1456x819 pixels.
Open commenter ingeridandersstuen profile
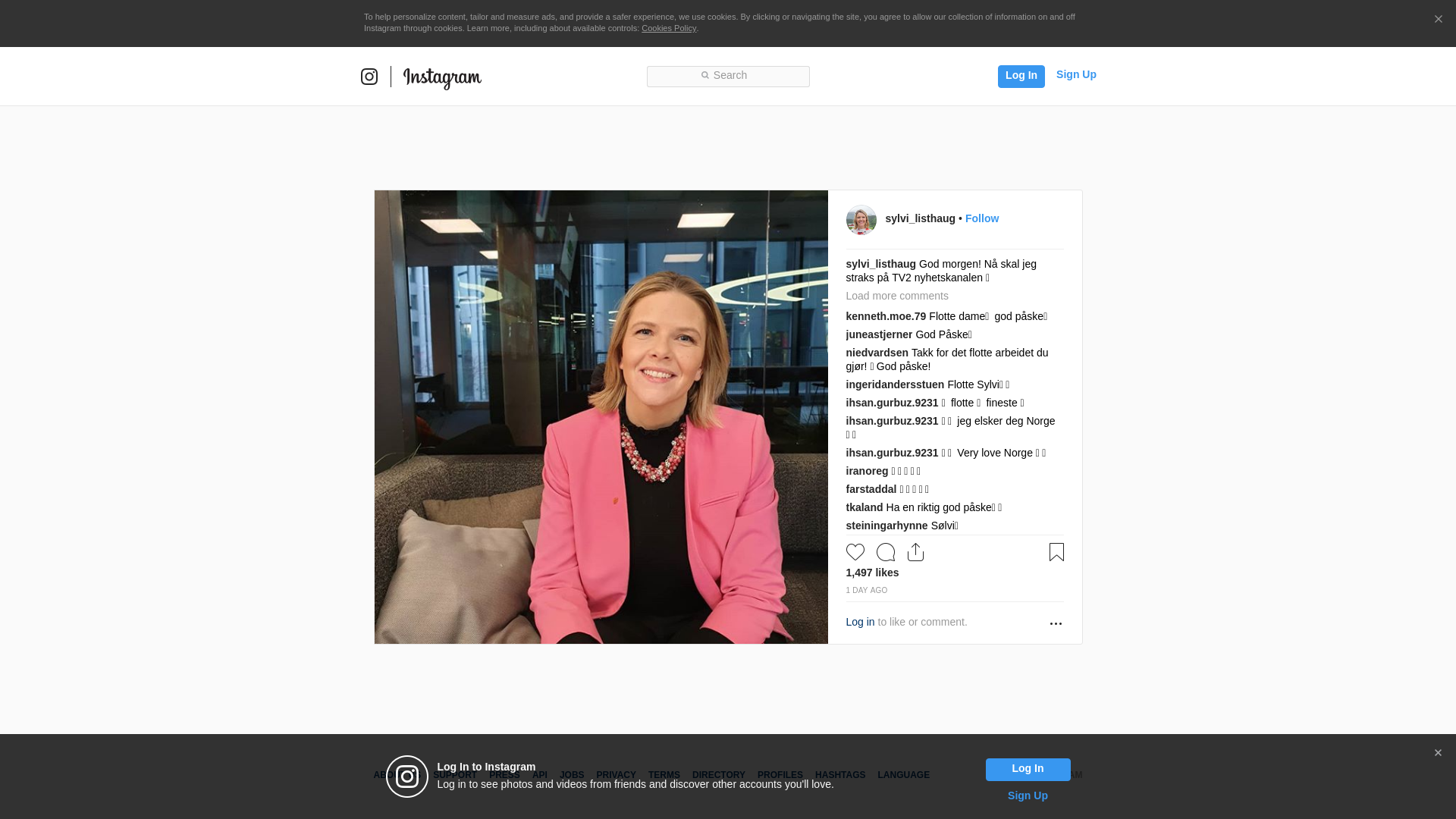pyautogui.click(x=895, y=384)
